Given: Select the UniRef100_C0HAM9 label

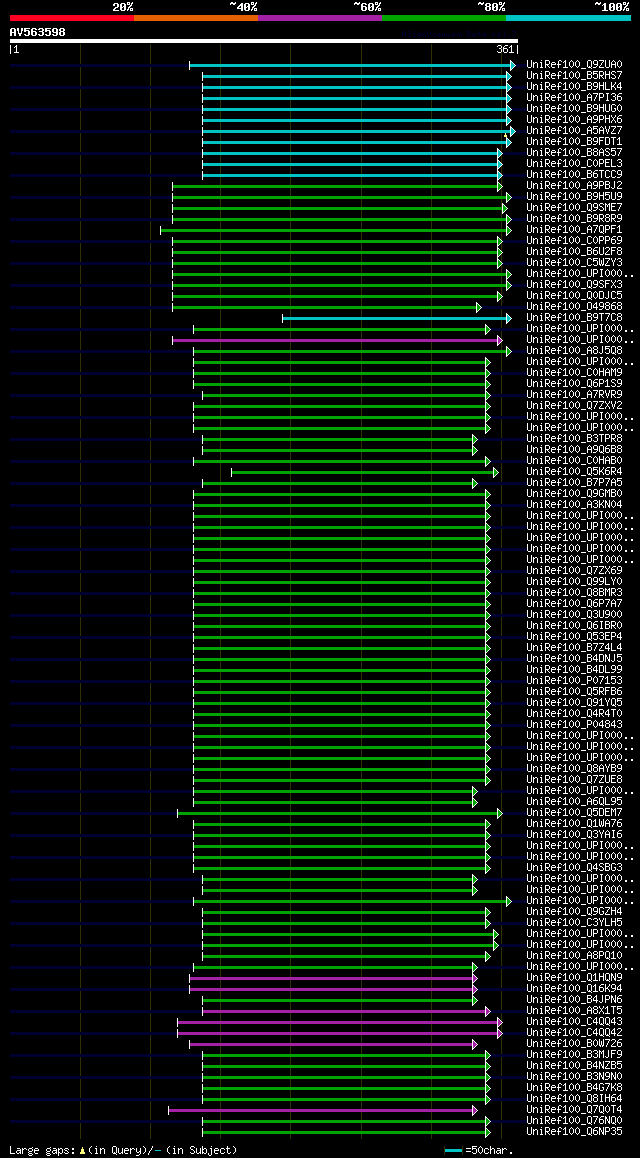Looking at the screenshot, I should click(574, 373).
